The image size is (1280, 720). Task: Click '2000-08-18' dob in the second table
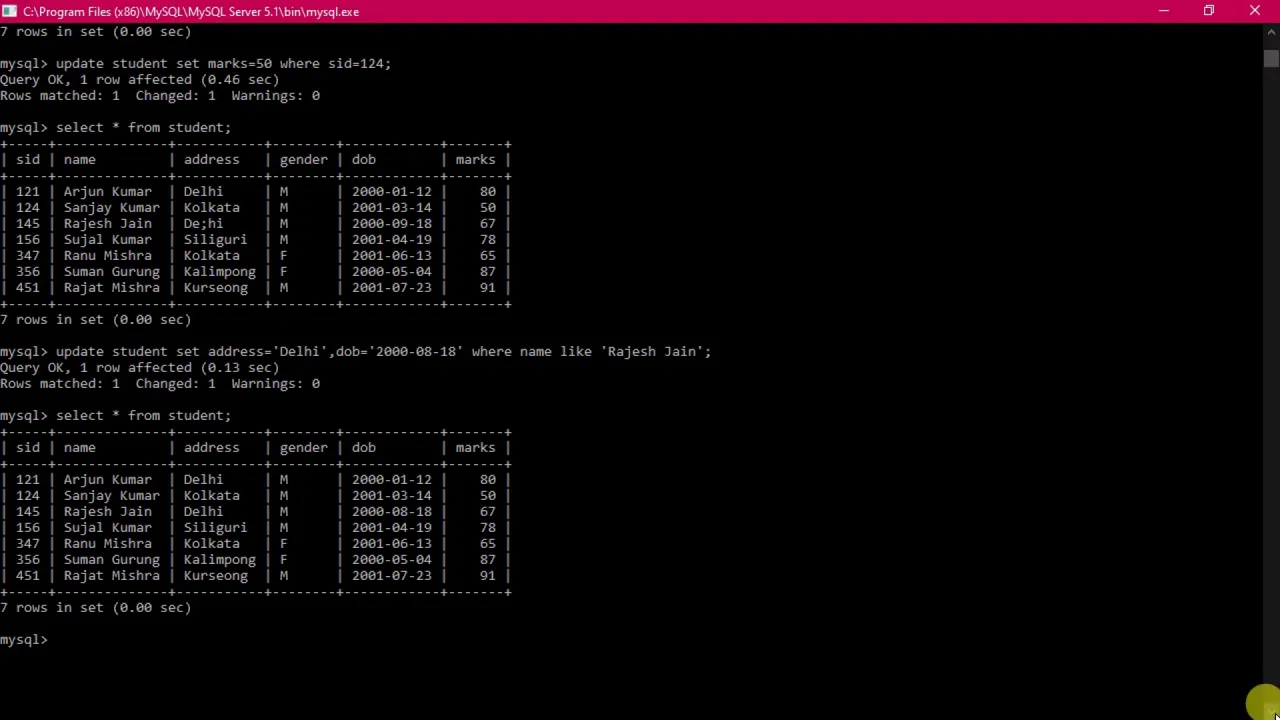click(x=391, y=512)
